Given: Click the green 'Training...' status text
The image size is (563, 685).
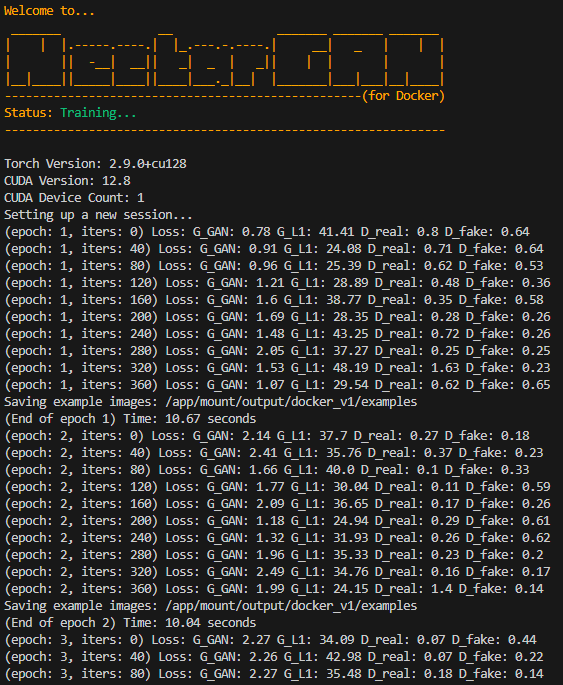Looking at the screenshot, I should click(98, 113).
